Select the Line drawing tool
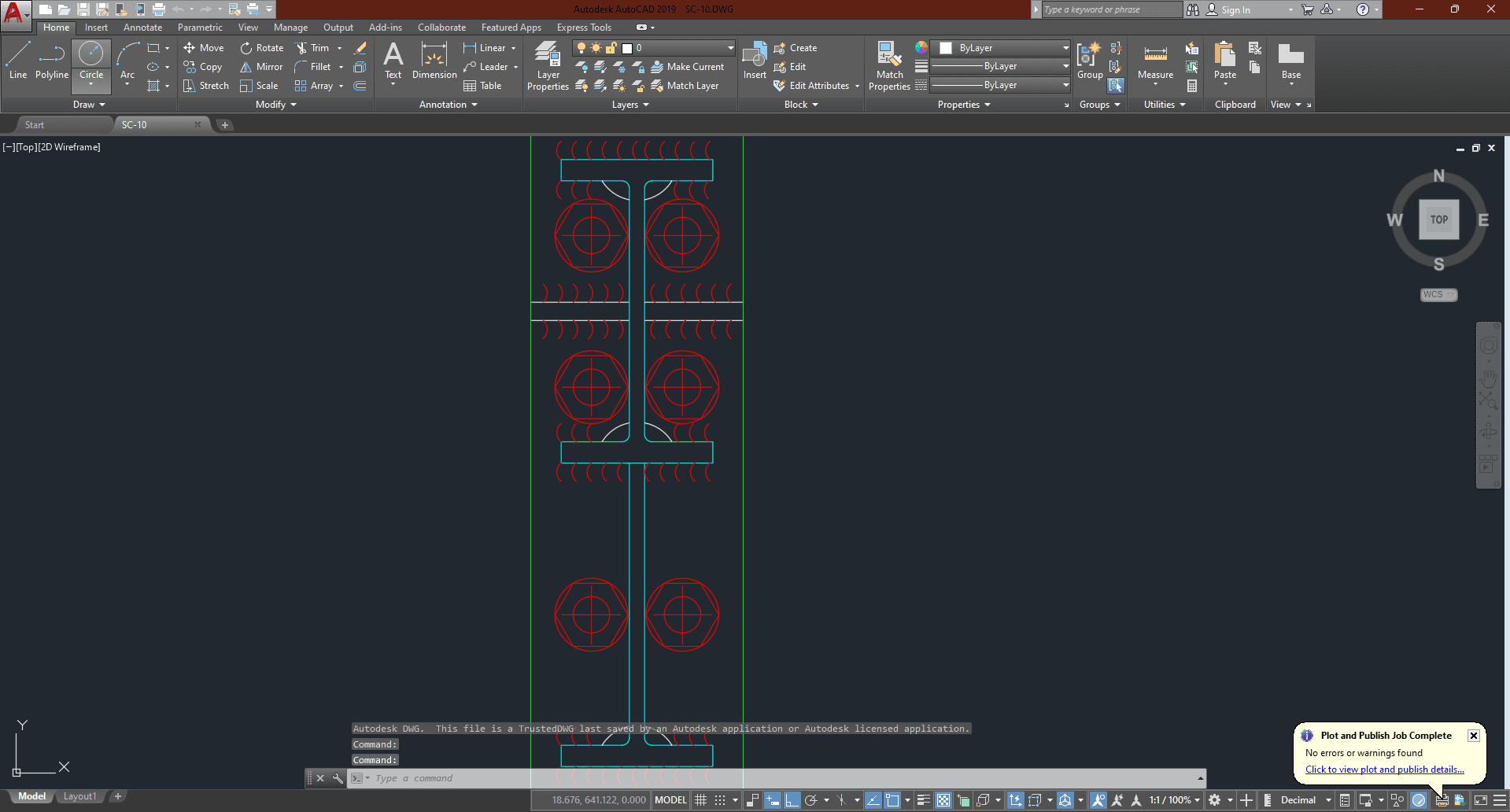 pos(18,61)
